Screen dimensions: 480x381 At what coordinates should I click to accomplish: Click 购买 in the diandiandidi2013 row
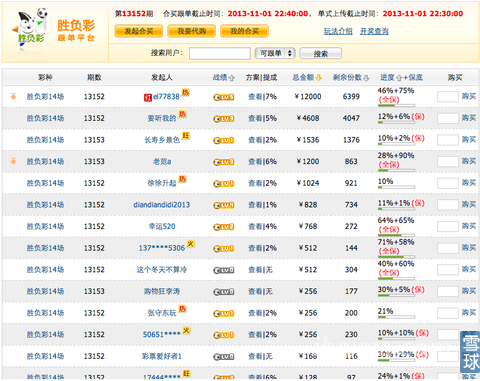pos(469,205)
